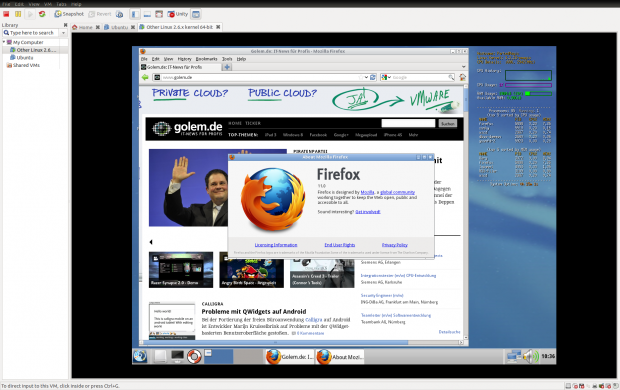The width and height of the screenshot is (620, 390).
Task: Click the Suchen button on golem.de
Action: coord(448,123)
